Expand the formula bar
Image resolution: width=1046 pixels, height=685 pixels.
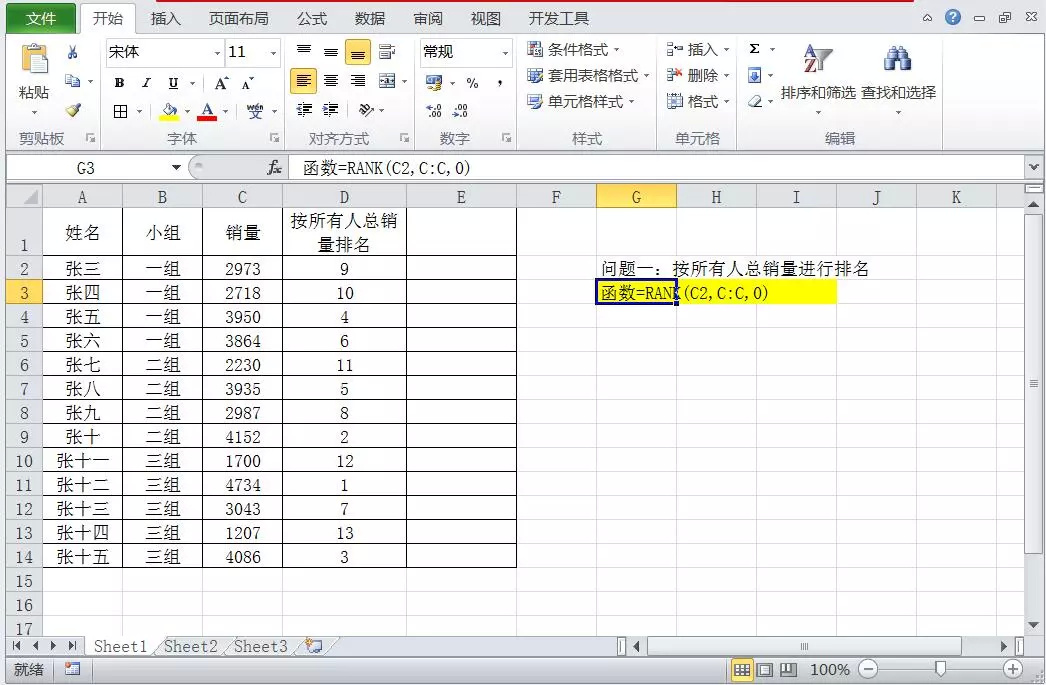pos(1033,167)
